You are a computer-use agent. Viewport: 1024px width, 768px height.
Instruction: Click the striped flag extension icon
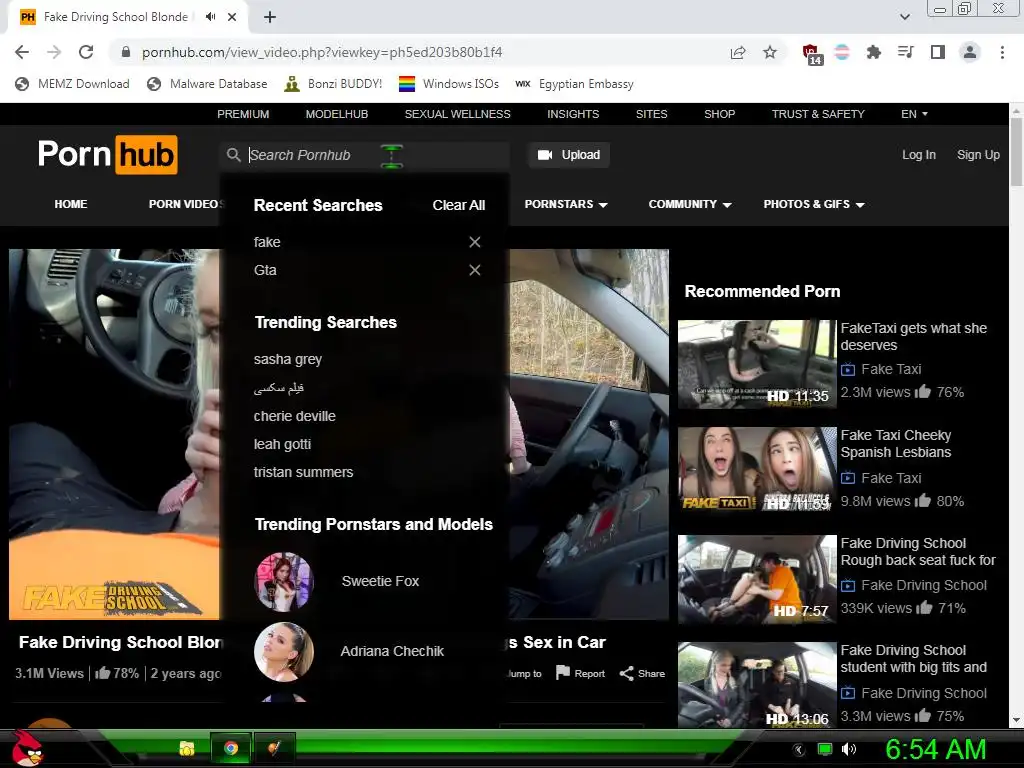pyautogui.click(x=842, y=52)
